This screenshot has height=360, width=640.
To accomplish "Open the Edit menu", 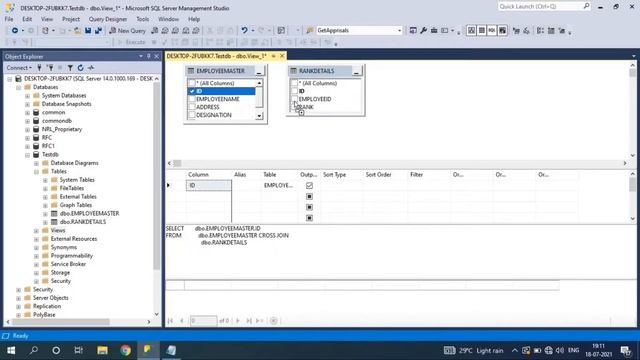I will pyautogui.click(x=27, y=19).
